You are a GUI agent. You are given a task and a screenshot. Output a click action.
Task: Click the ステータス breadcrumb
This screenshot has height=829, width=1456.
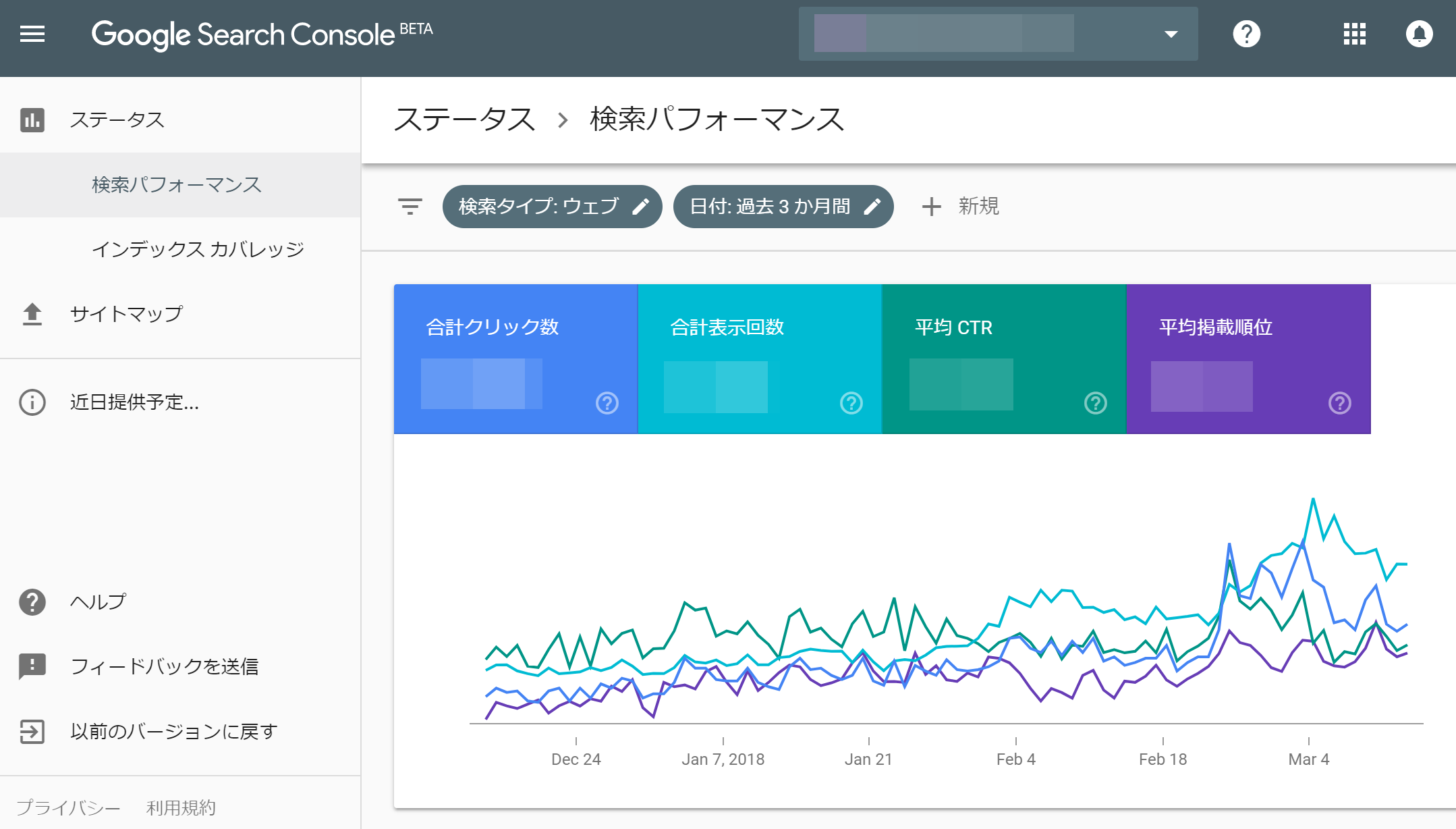click(464, 119)
